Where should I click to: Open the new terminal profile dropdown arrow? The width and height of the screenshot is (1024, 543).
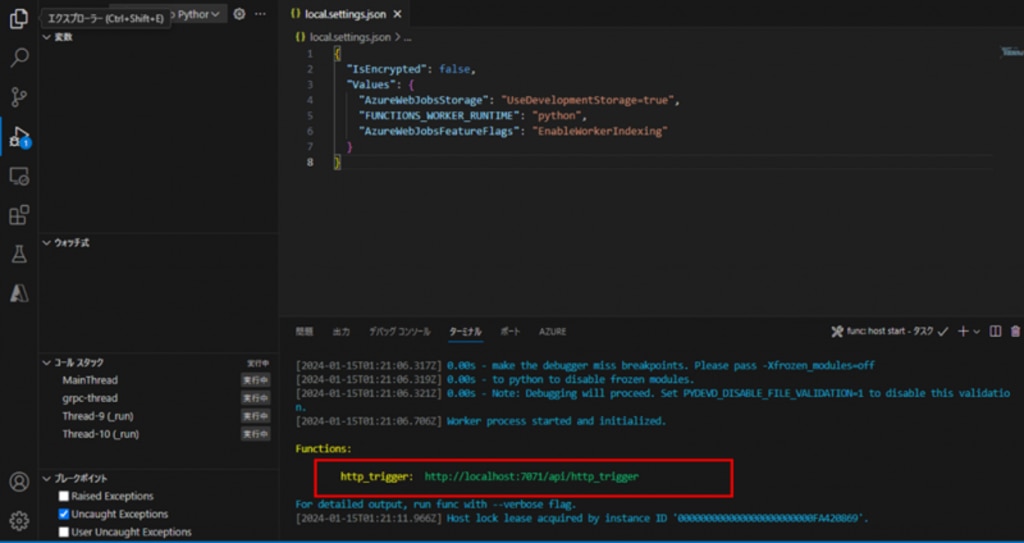(x=977, y=332)
